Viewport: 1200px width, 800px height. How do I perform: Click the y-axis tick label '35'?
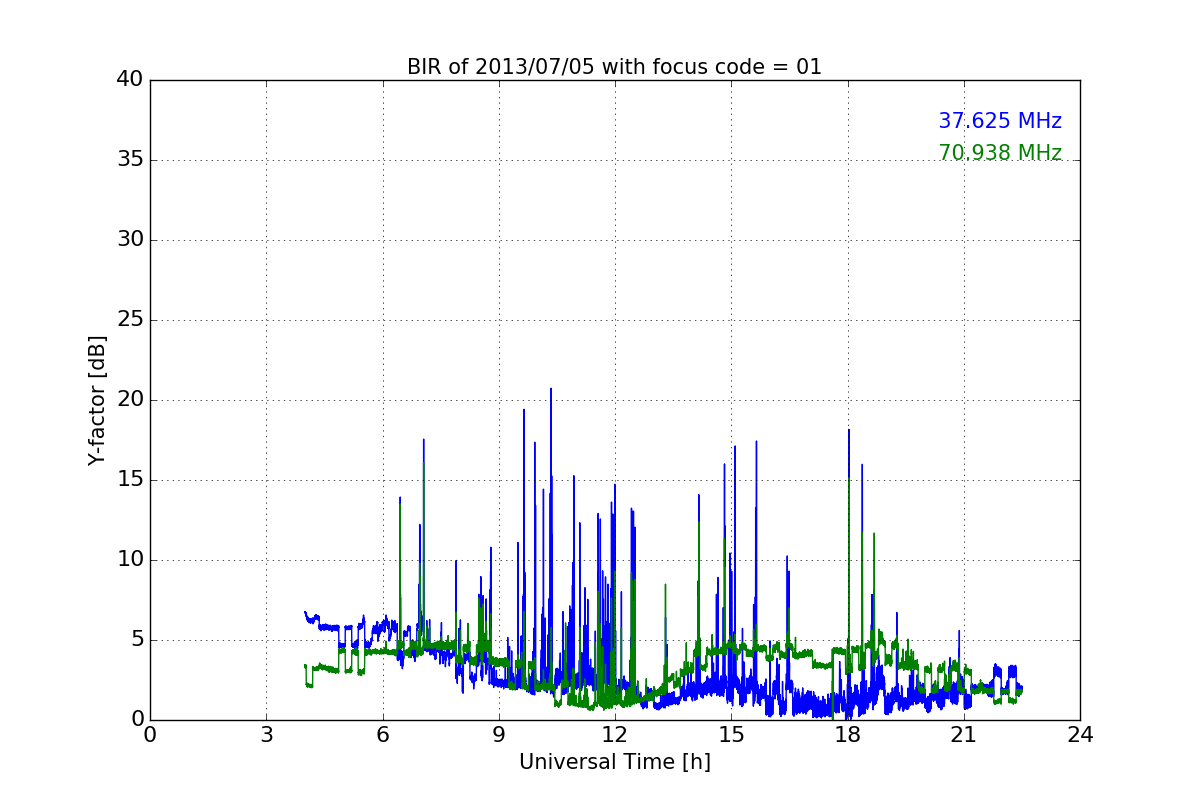[130, 160]
